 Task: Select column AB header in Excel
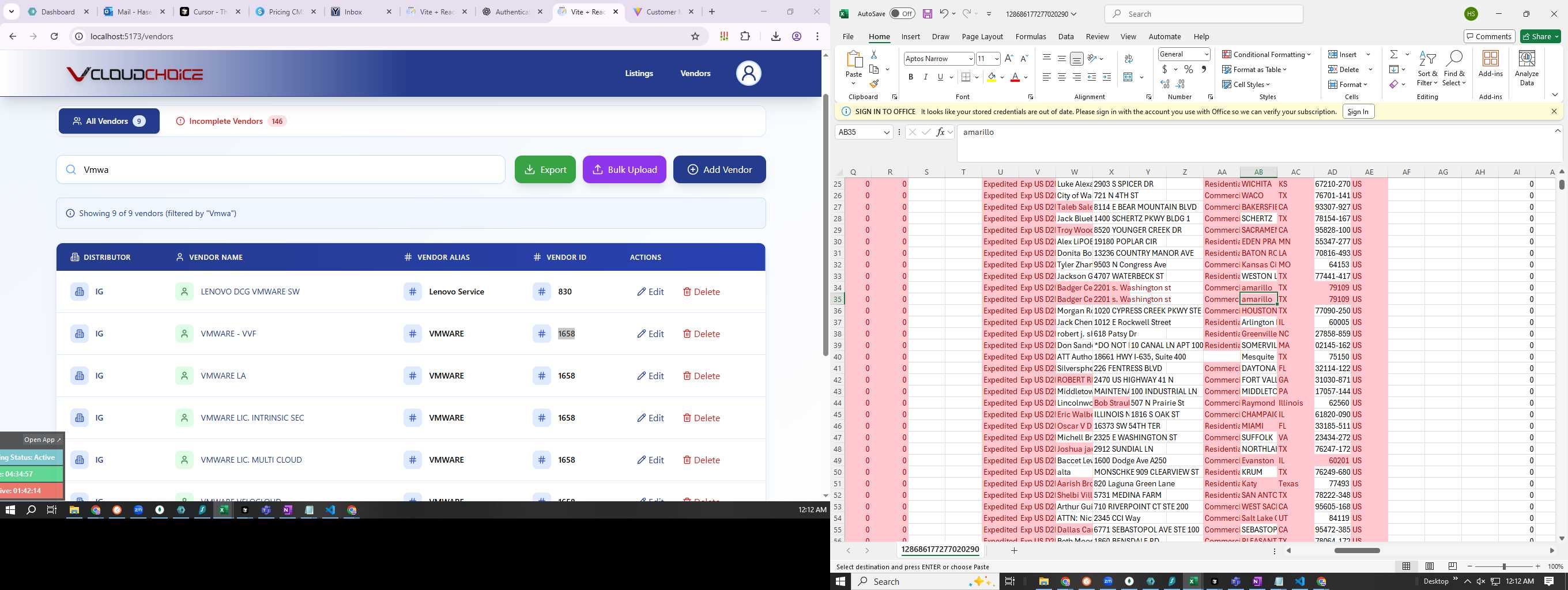point(1258,172)
